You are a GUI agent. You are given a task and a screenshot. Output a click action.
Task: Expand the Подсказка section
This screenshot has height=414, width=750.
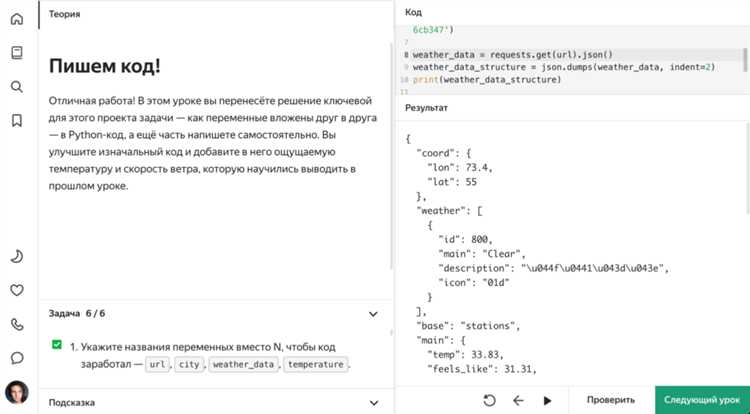(x=374, y=403)
